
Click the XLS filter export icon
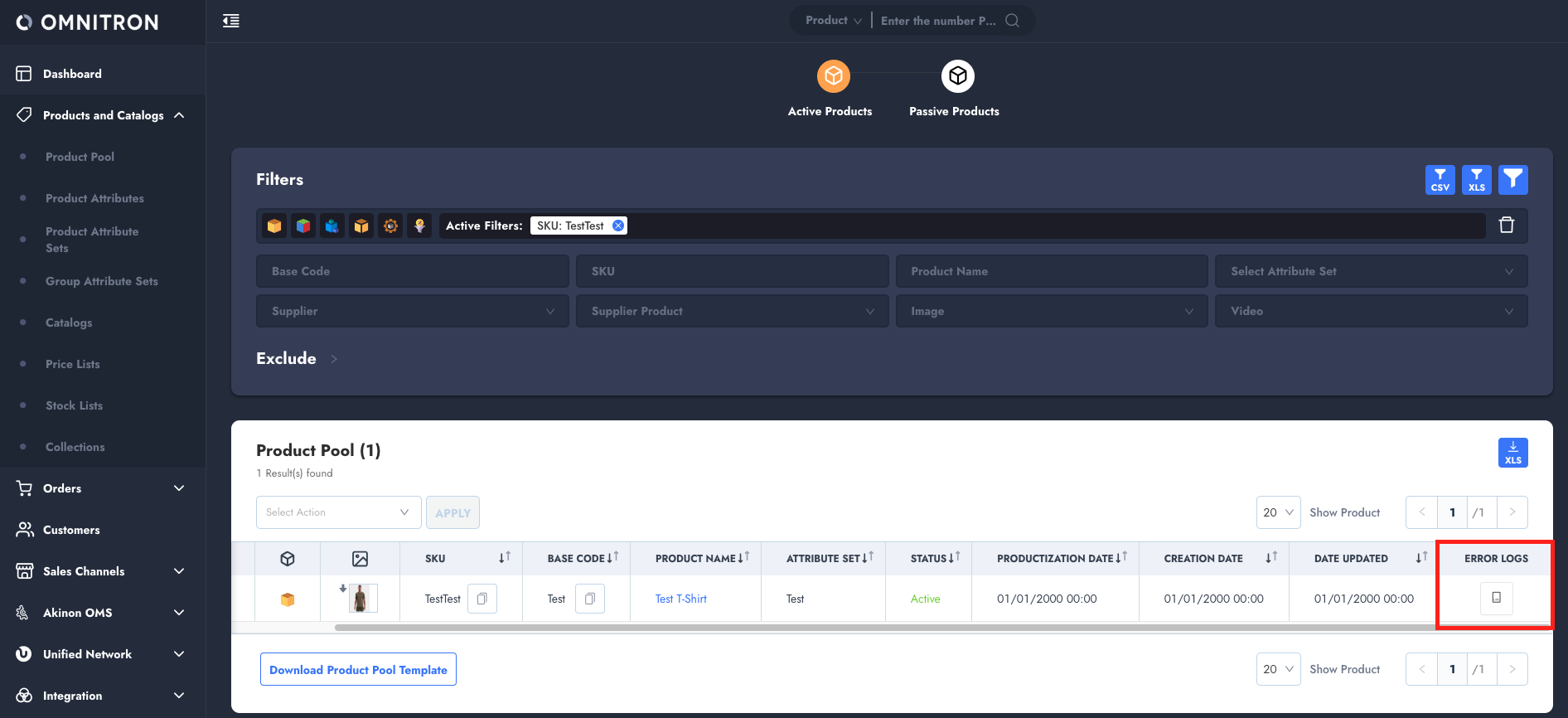[1476, 180]
